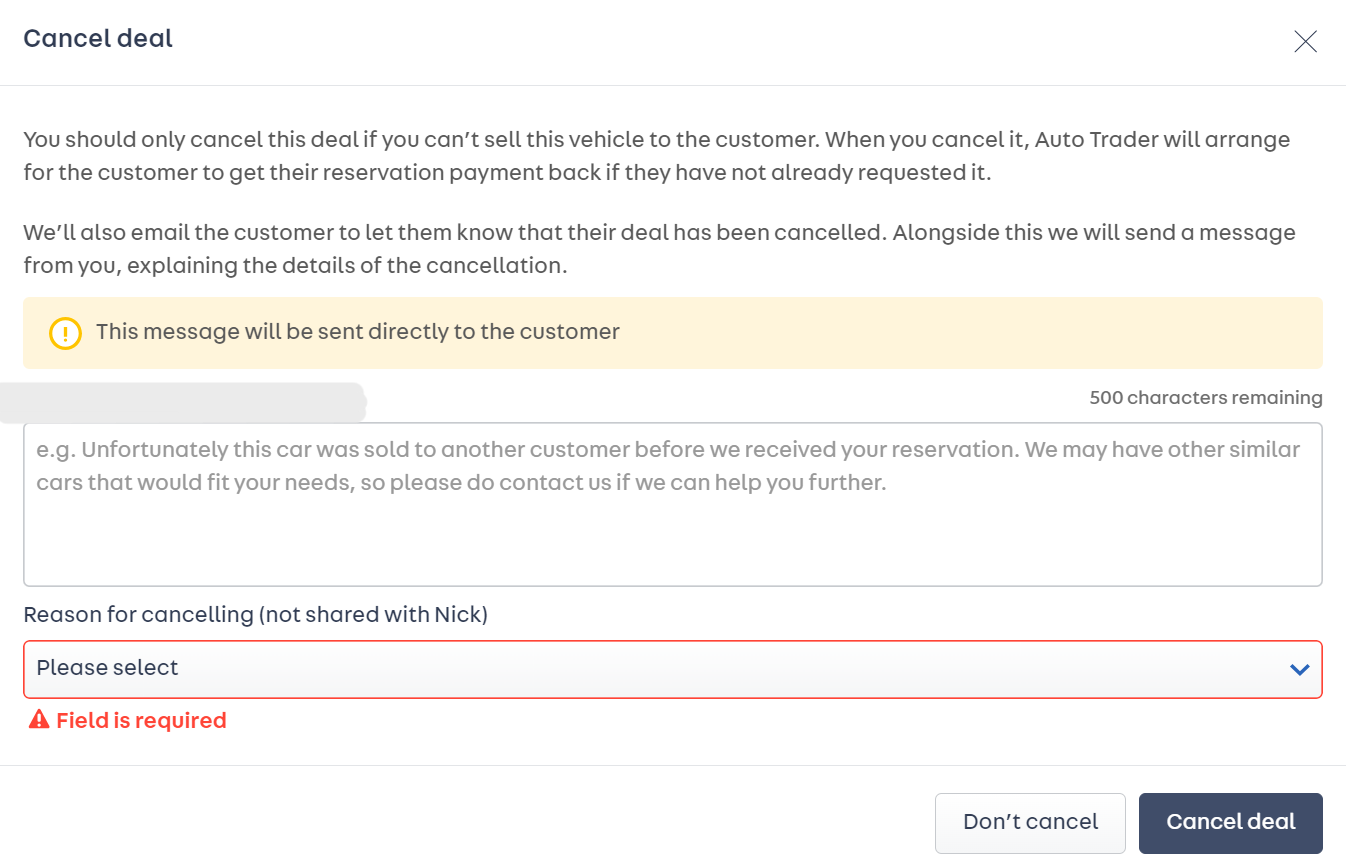
Task: Click the Cancel deal dialog title
Action: tap(97, 38)
